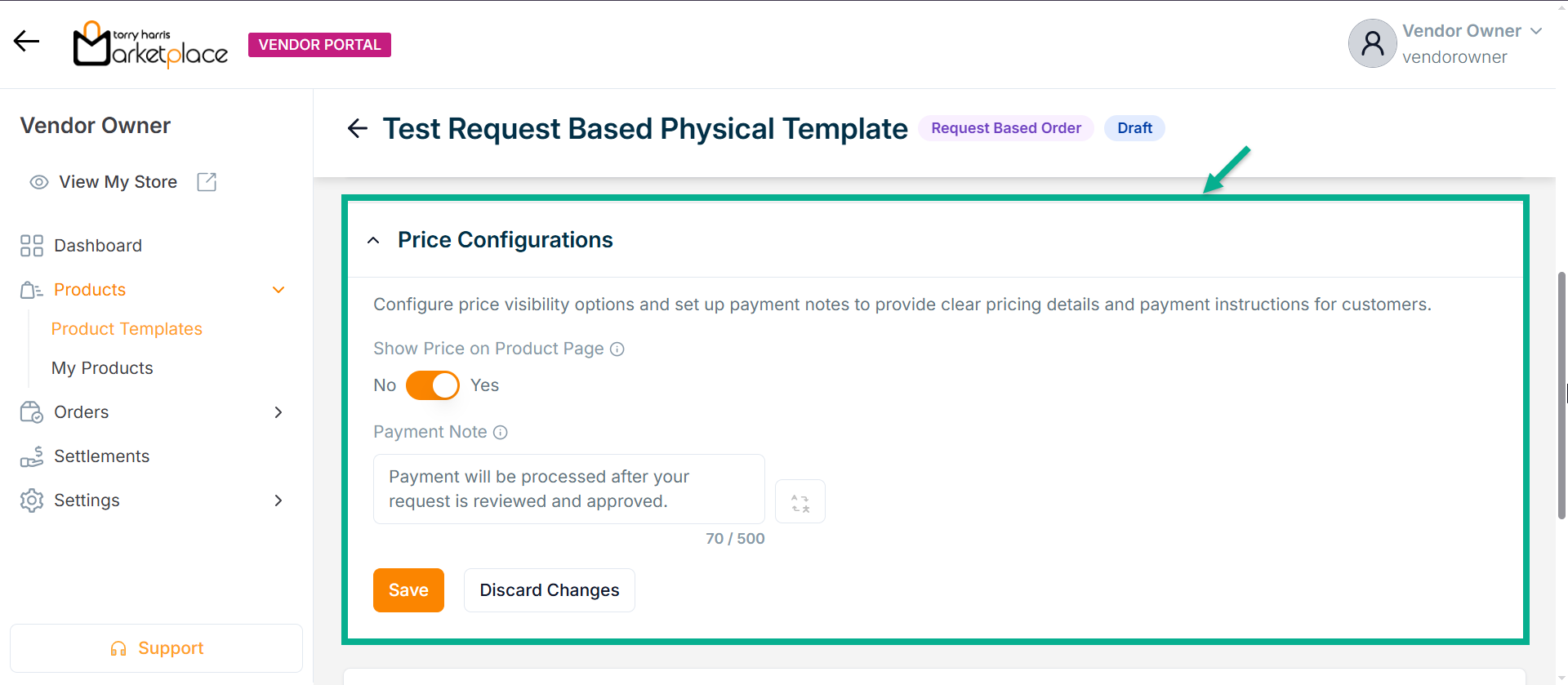Expand the Settings submenu arrow
The width and height of the screenshot is (1568, 685).
(278, 500)
